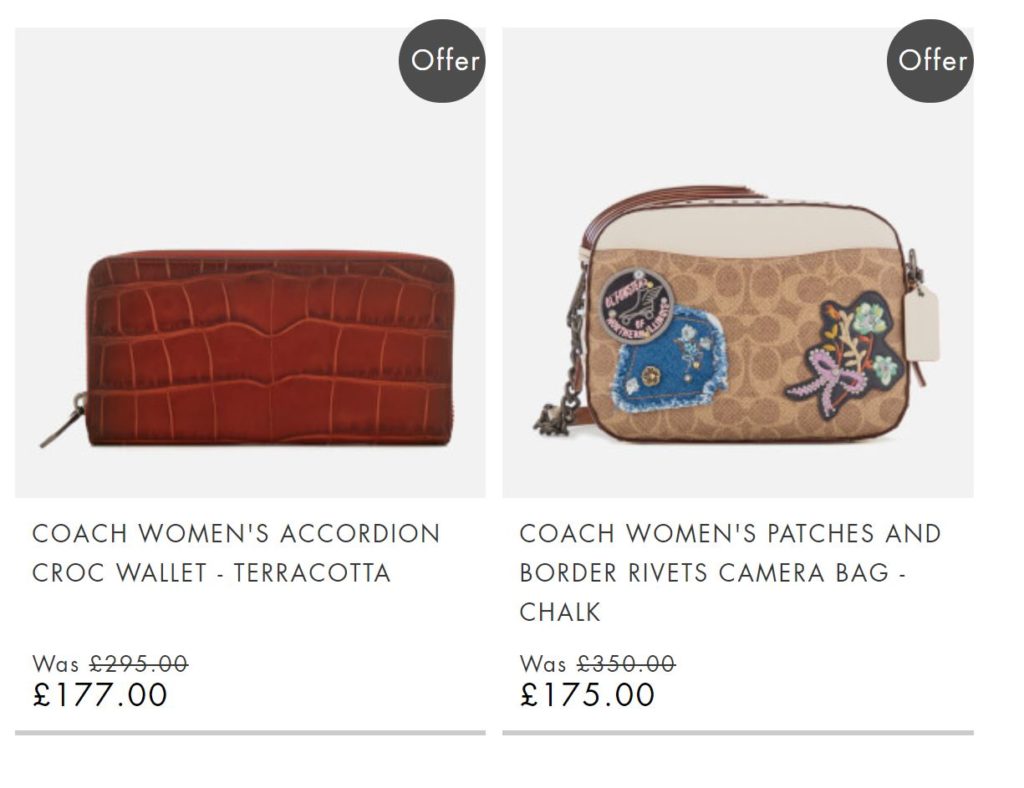Open the Coach Women's Patches Camera Bag title link
The image size is (1024, 788).
coord(730,573)
